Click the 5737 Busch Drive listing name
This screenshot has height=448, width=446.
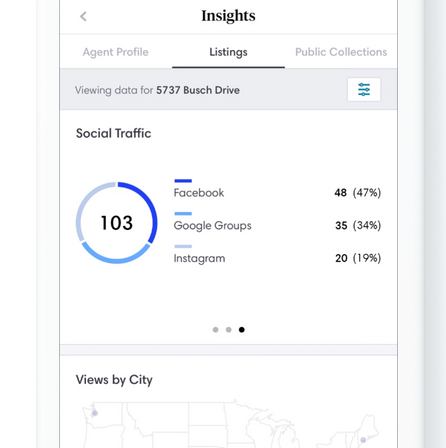tap(198, 90)
